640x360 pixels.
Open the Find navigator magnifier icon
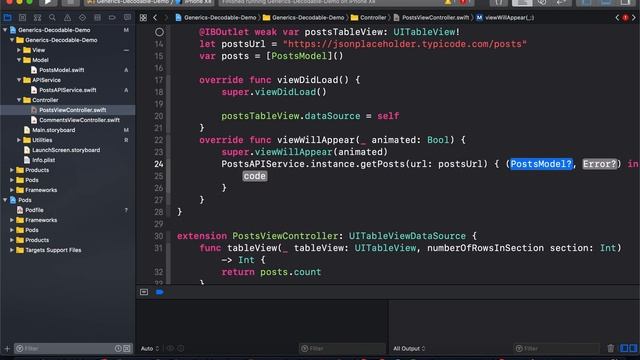pyautogui.click(x=52, y=18)
